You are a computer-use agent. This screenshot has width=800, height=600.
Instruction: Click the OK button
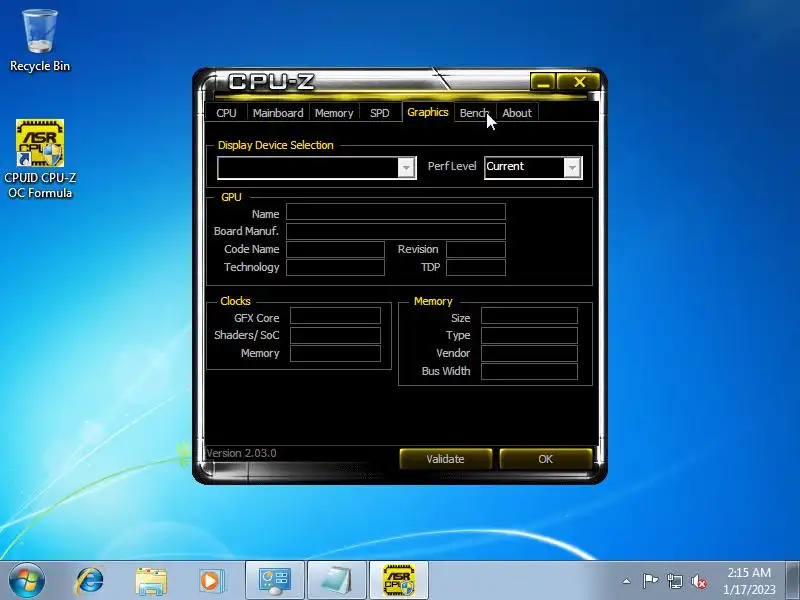[545, 459]
